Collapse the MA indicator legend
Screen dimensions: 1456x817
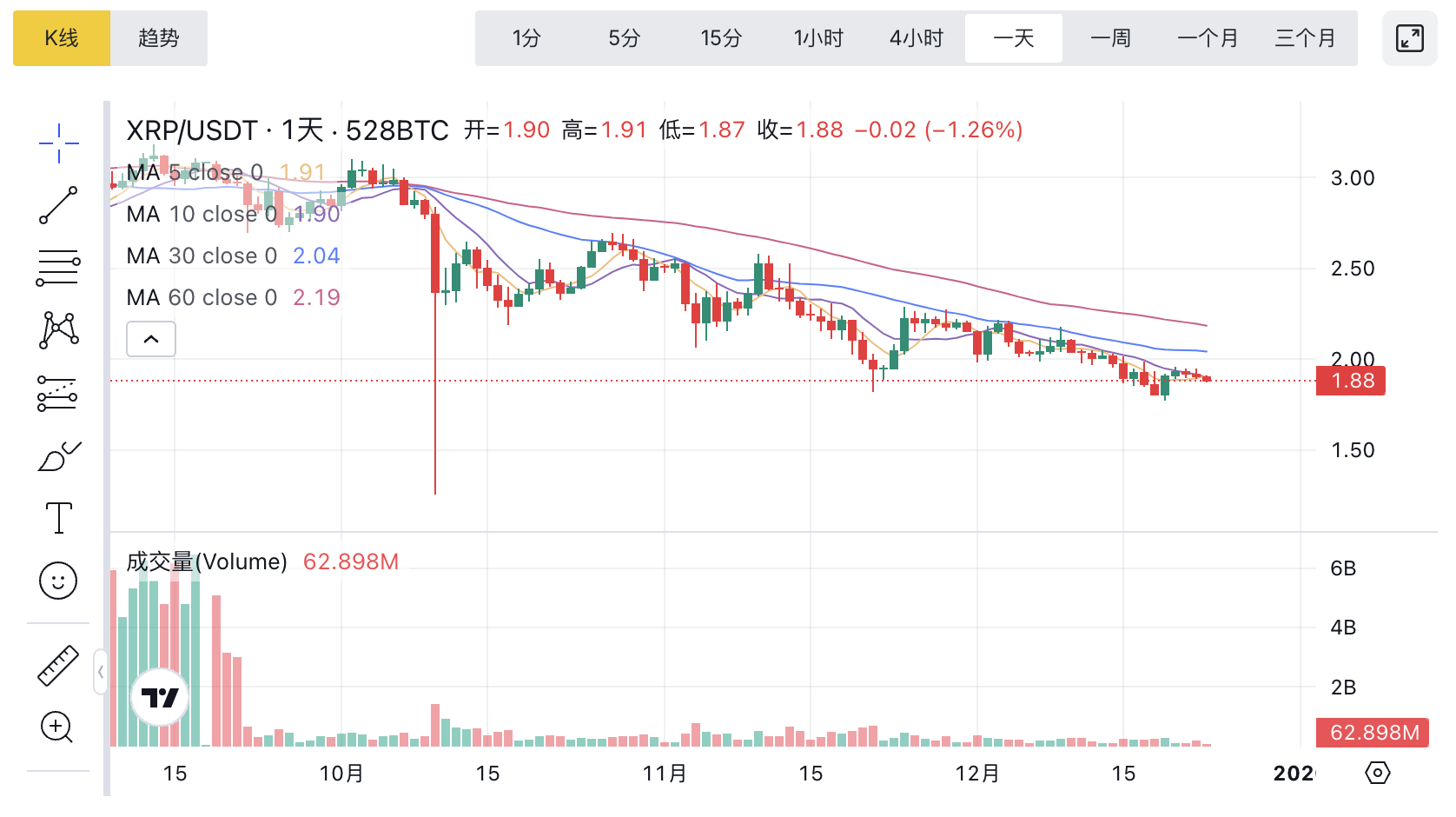(x=151, y=339)
